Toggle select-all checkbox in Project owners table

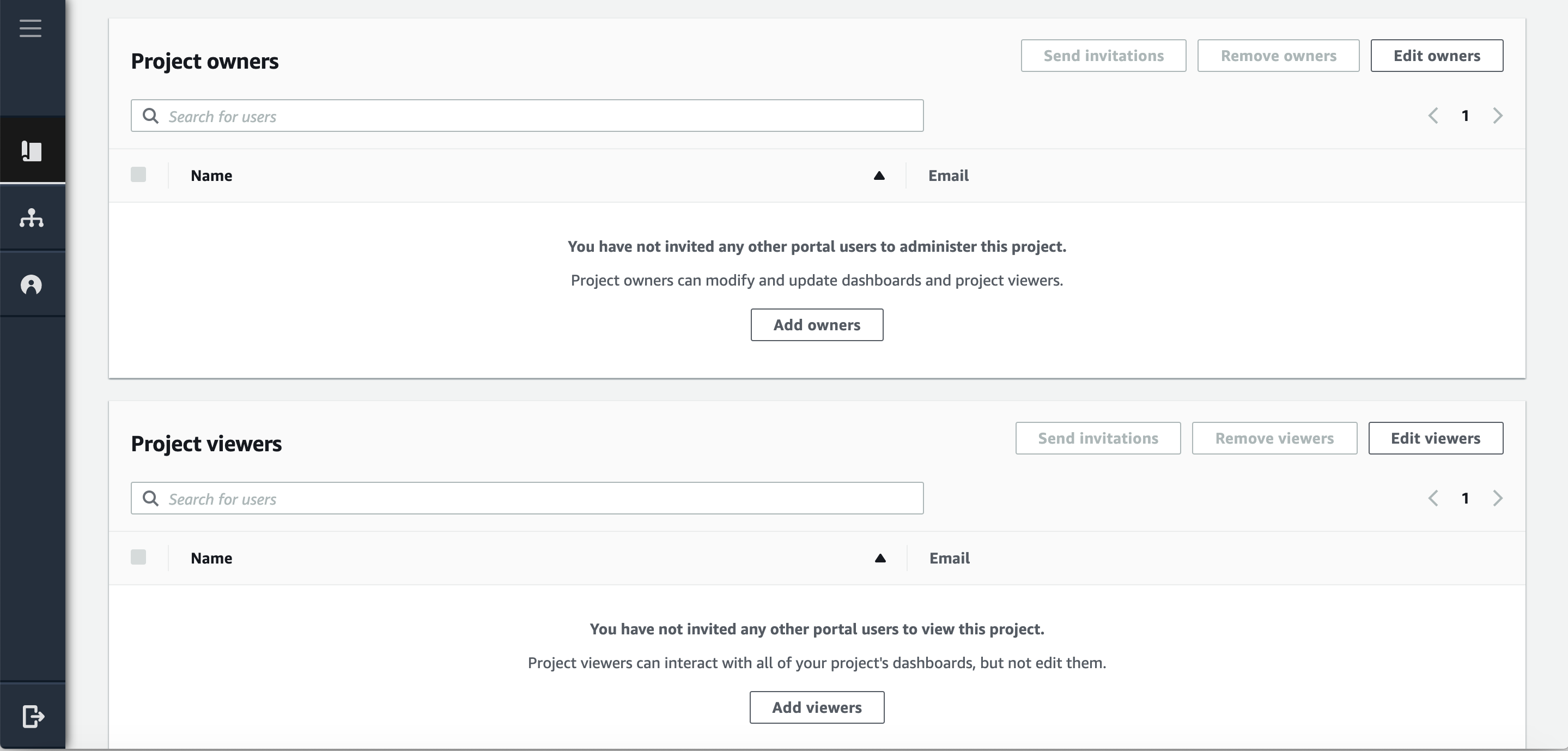point(139,175)
